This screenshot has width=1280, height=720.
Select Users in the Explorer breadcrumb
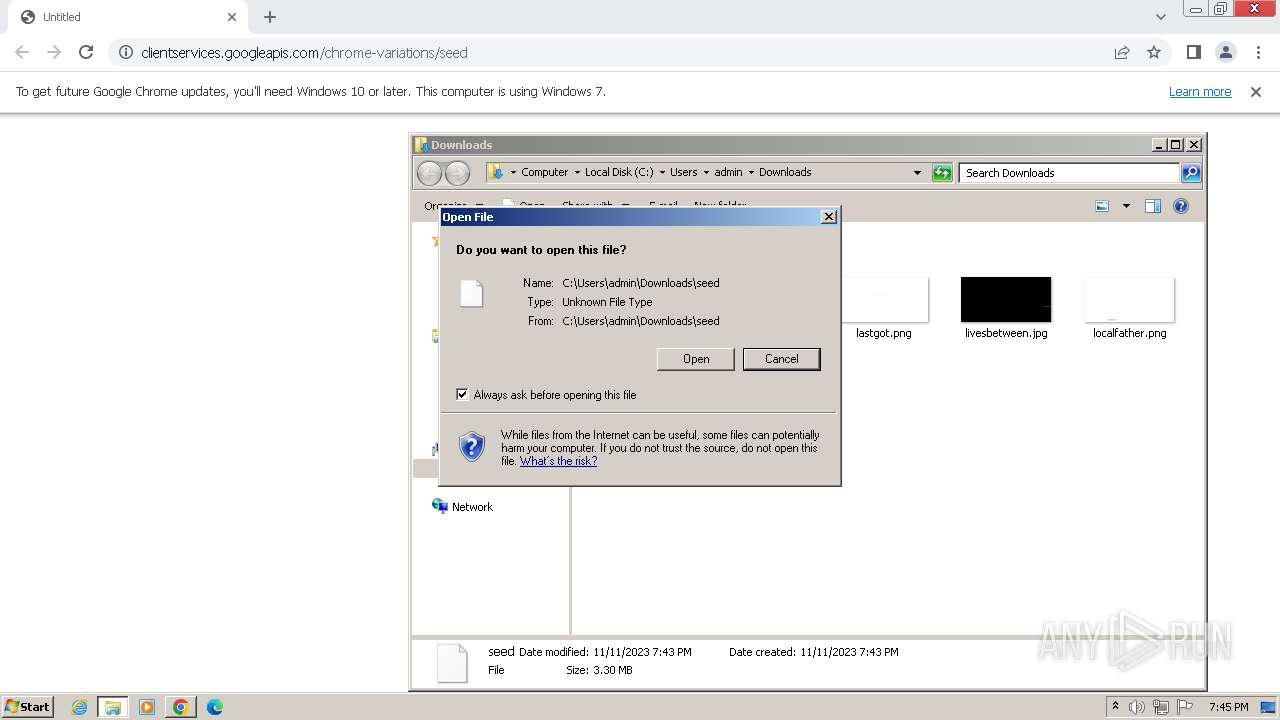click(683, 172)
